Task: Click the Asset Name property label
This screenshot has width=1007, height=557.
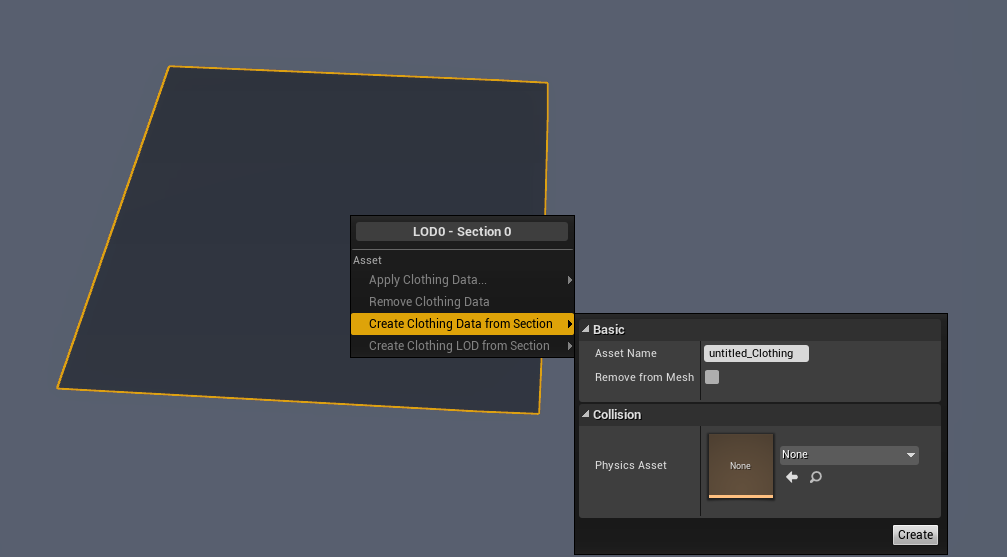Action: (625, 353)
